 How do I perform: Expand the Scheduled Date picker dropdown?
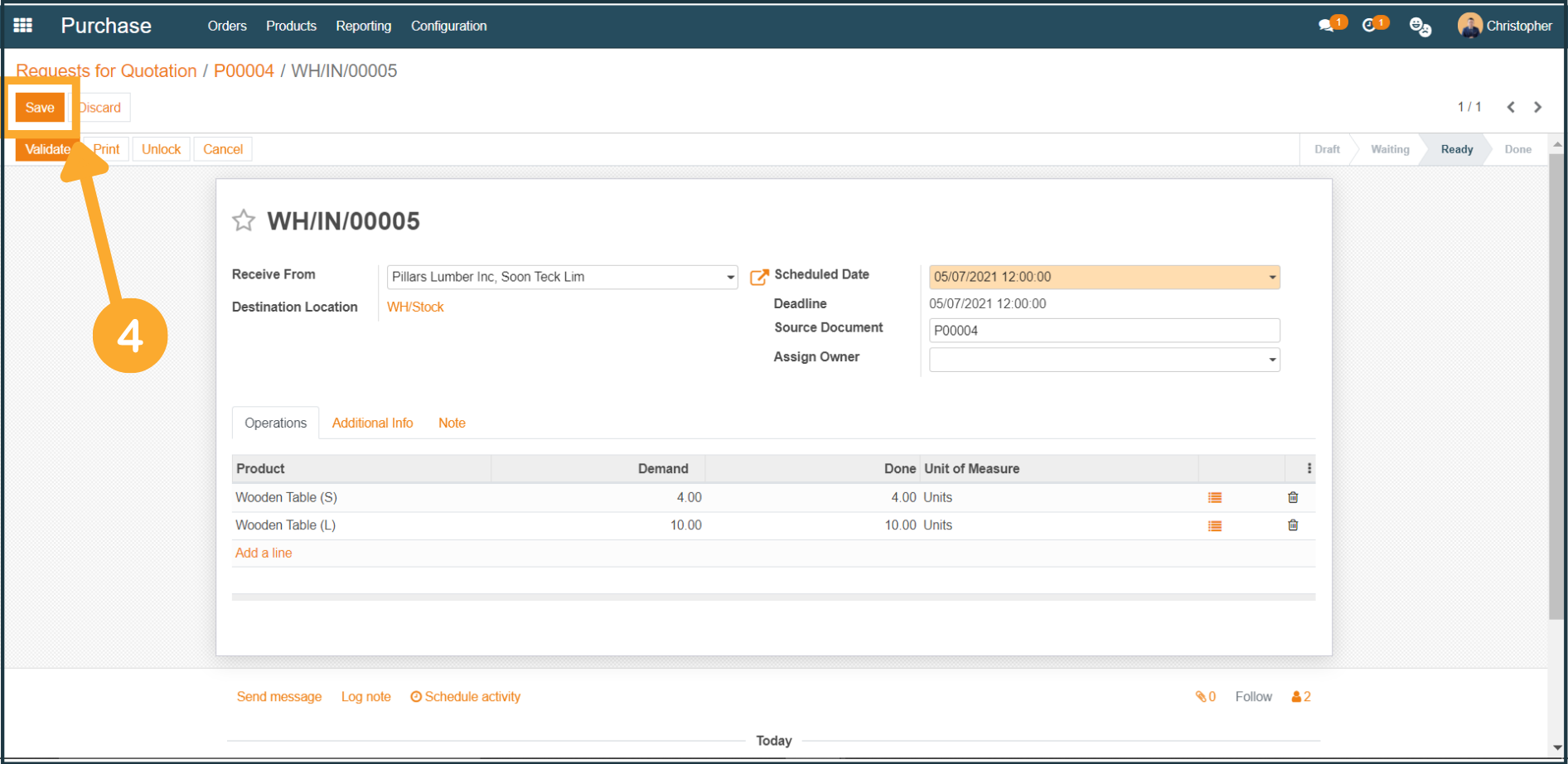tap(1272, 278)
